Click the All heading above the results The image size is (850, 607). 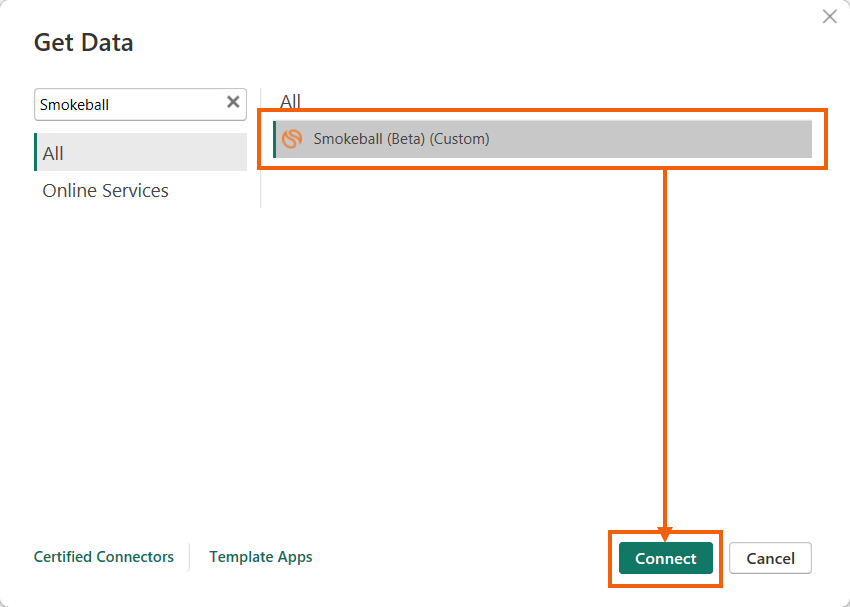coord(290,101)
